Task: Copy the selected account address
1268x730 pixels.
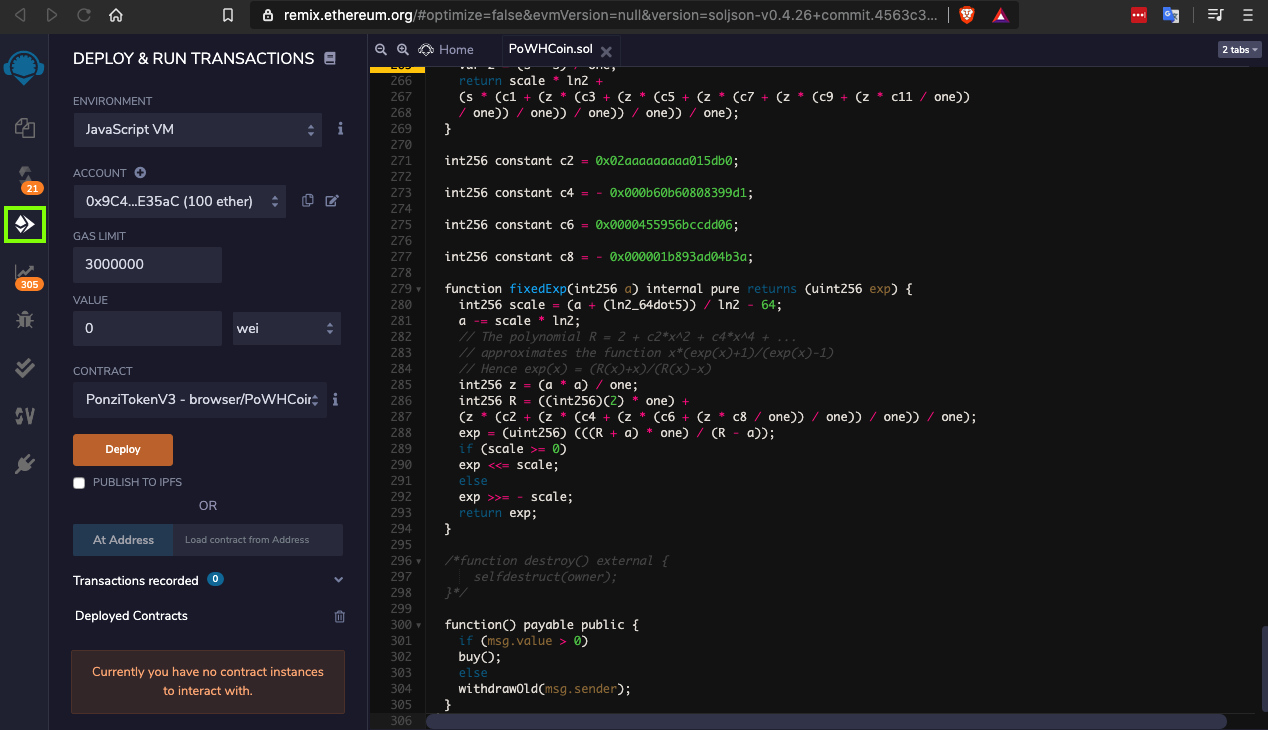Action: tap(308, 201)
